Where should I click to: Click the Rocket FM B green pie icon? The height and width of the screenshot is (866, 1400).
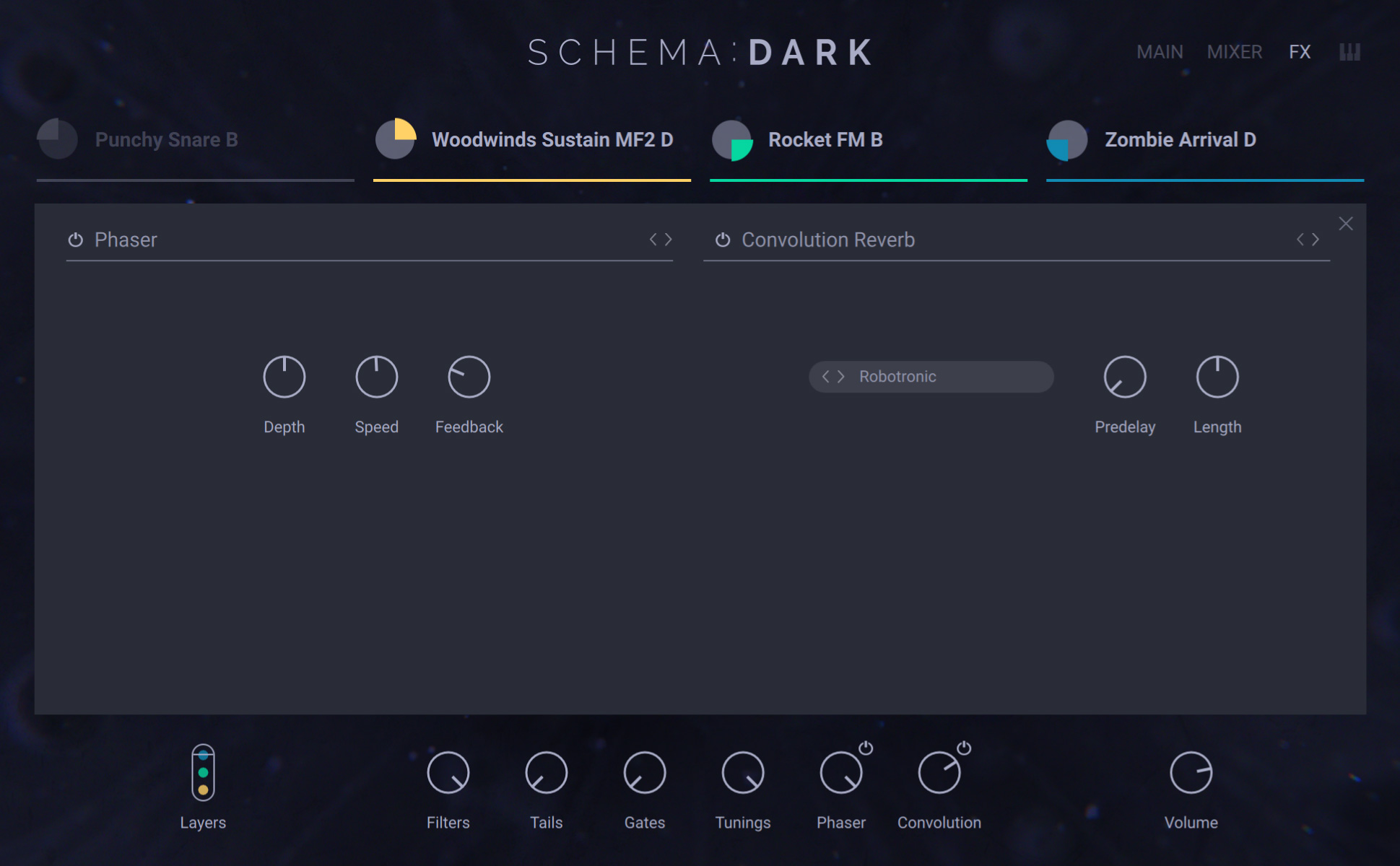(x=732, y=139)
